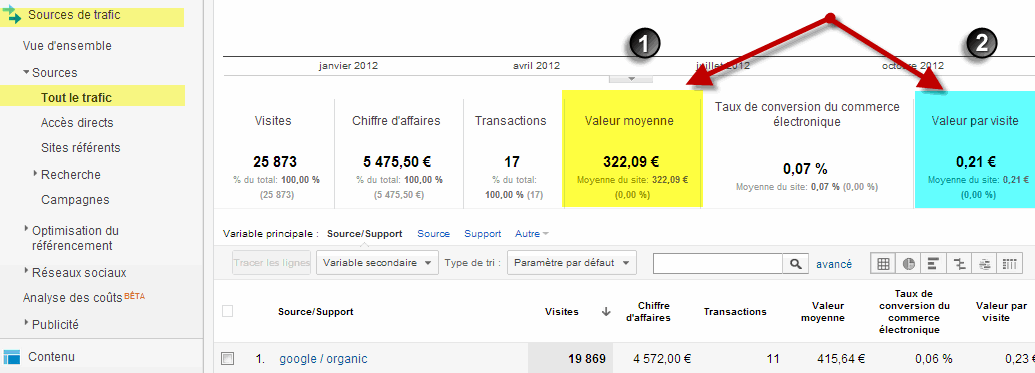Open the google / organic link
This screenshot has width=1035, height=373.
[323, 359]
